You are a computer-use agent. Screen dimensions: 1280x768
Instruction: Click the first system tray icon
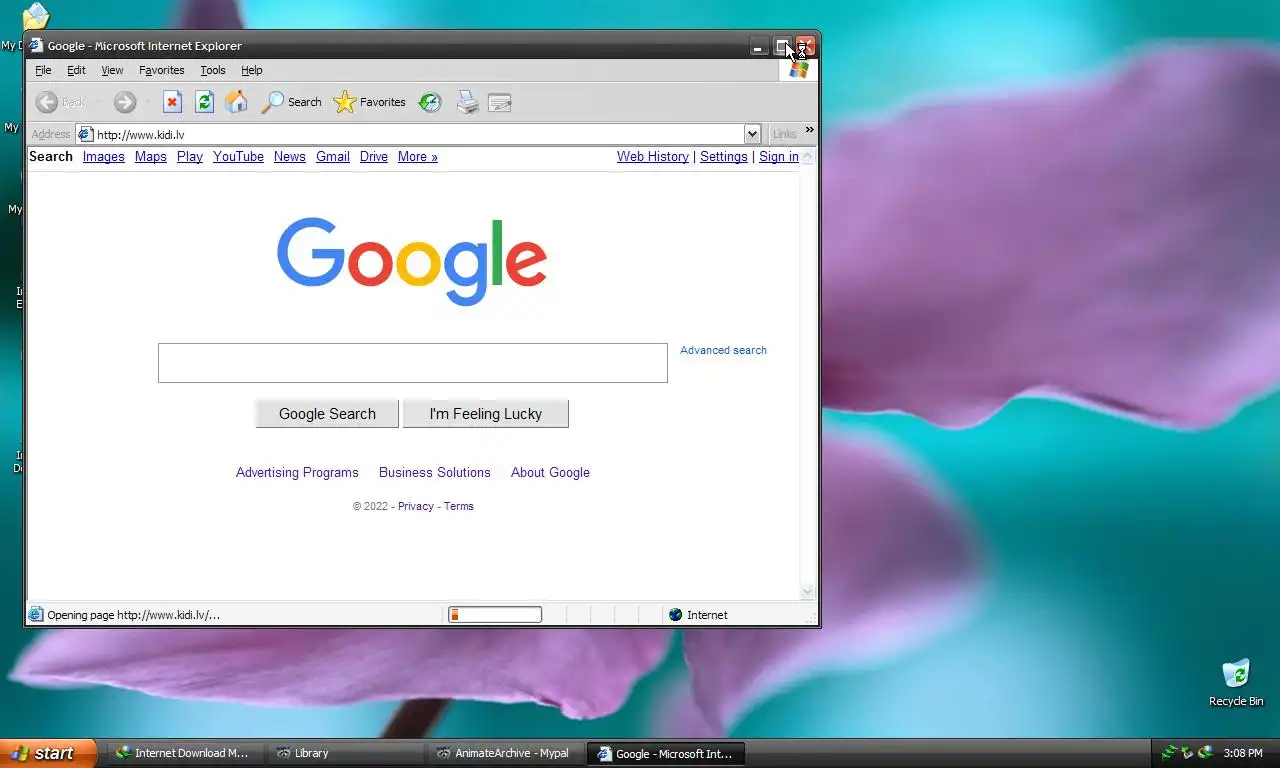[x=1168, y=753]
